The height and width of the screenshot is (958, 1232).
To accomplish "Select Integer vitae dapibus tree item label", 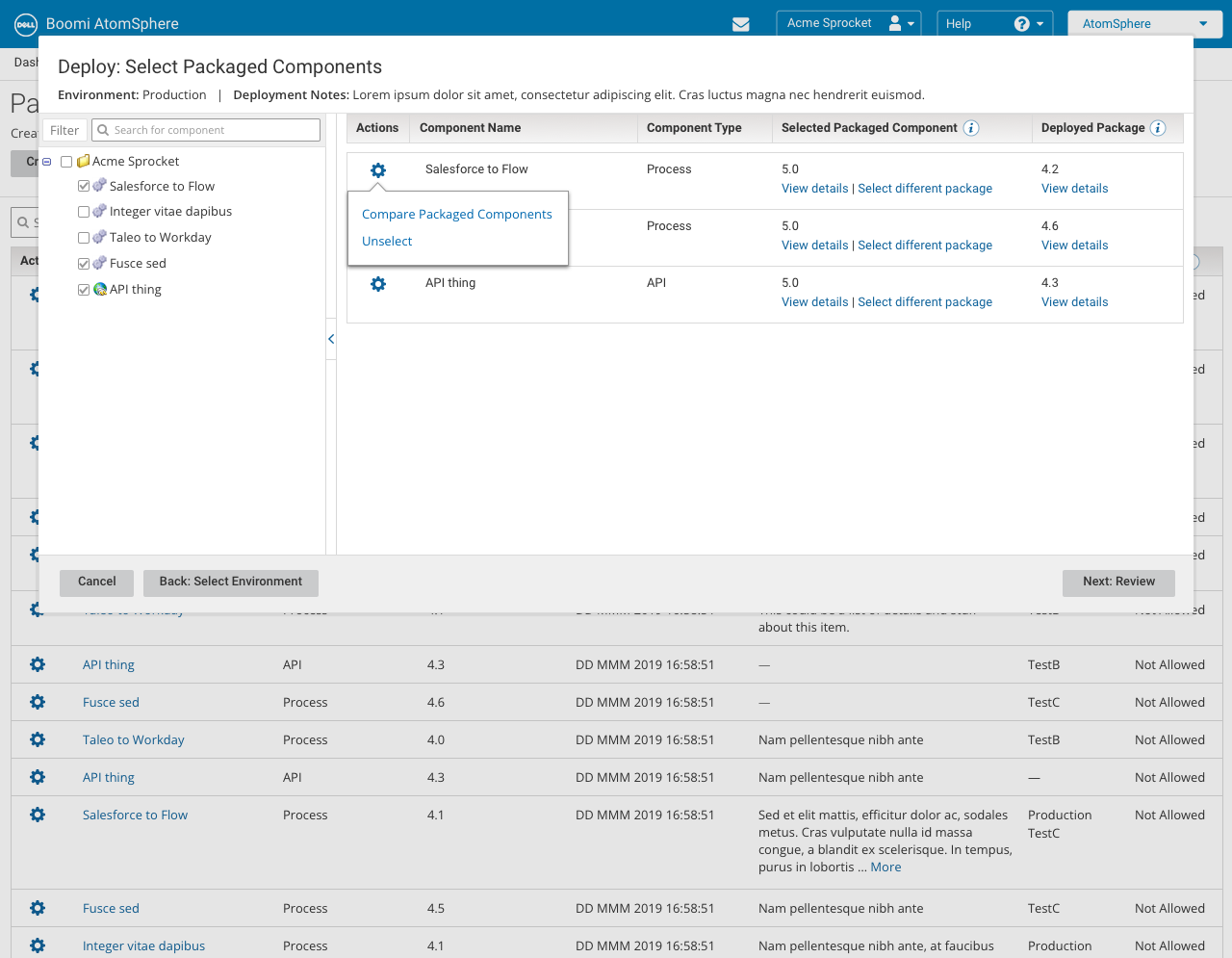I will 170,212.
